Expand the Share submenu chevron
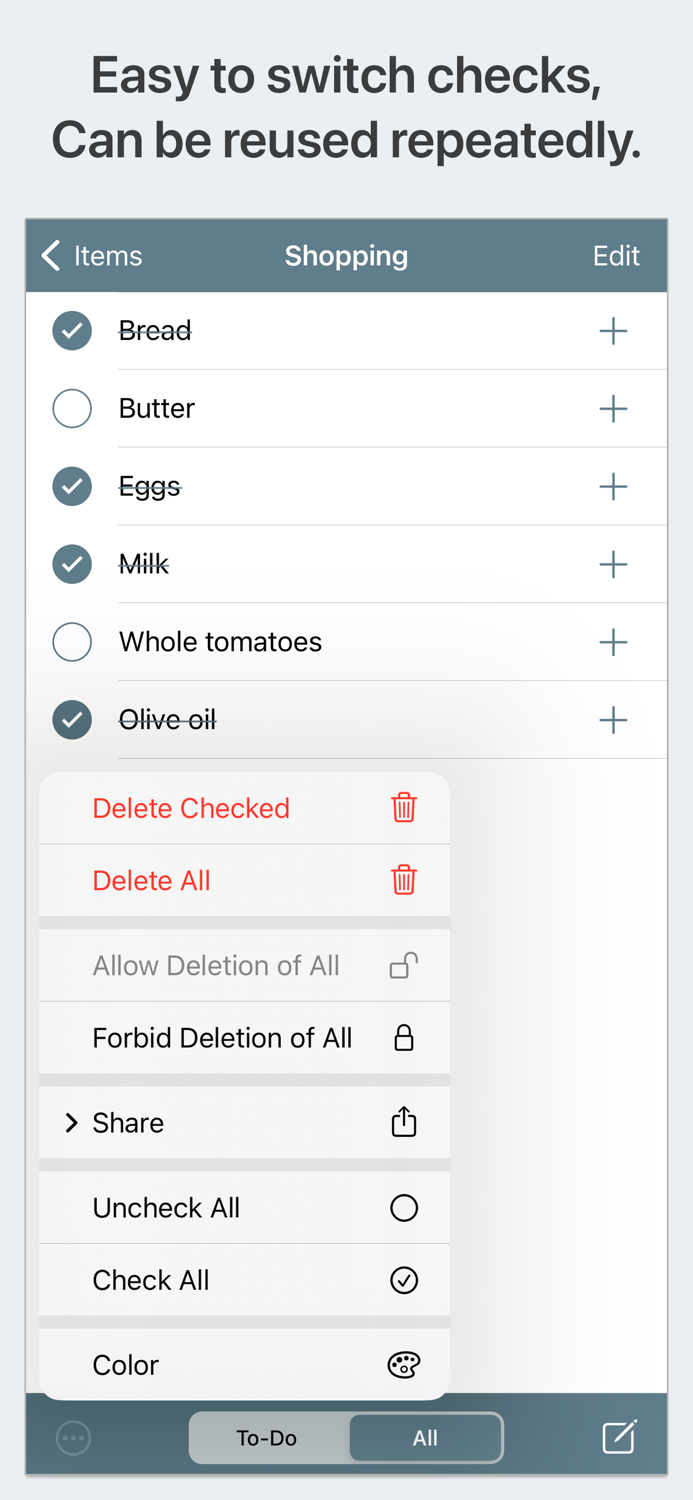Screen dimensions: 693x1500 (71, 1122)
